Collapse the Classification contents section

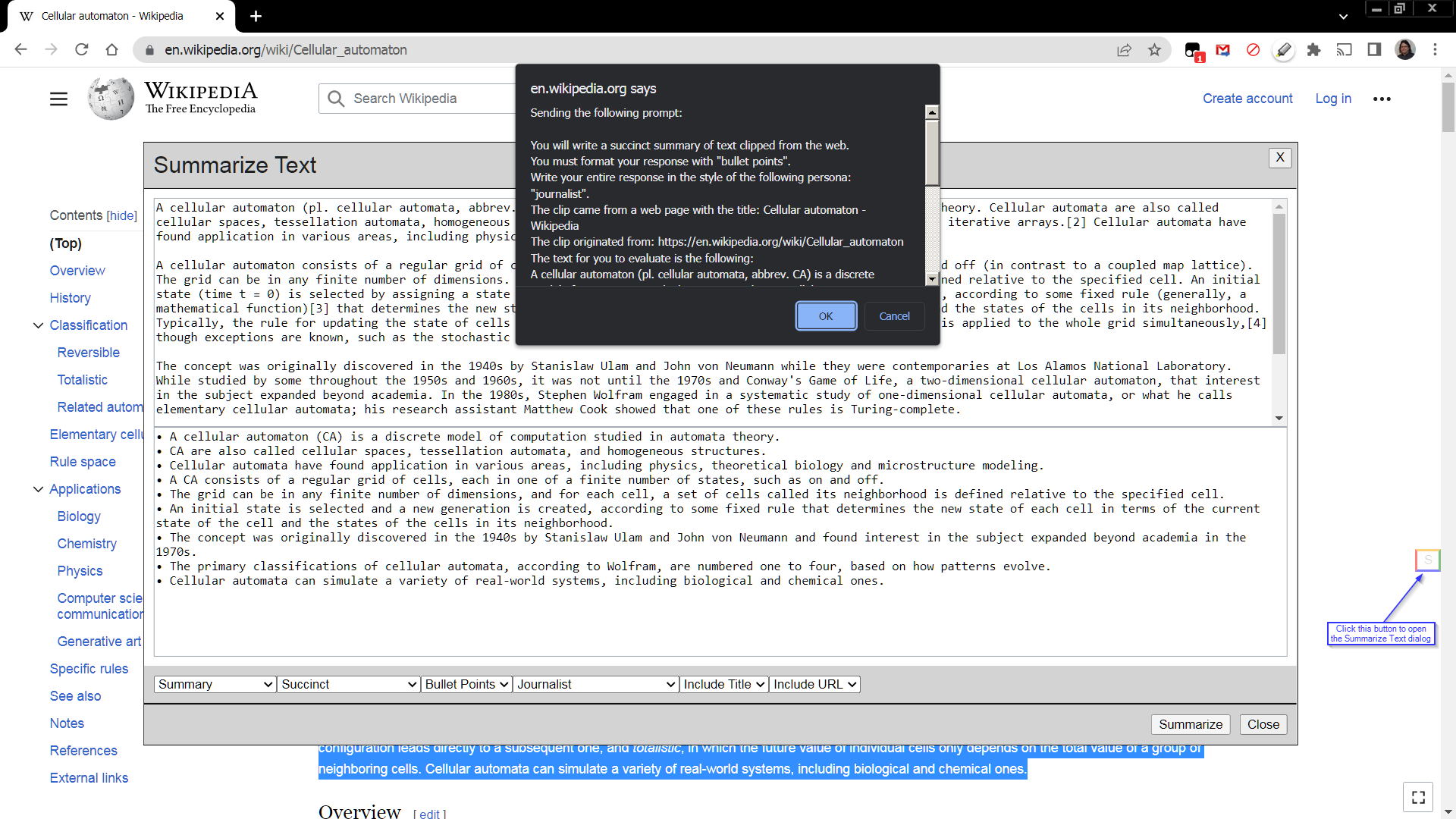[38, 325]
